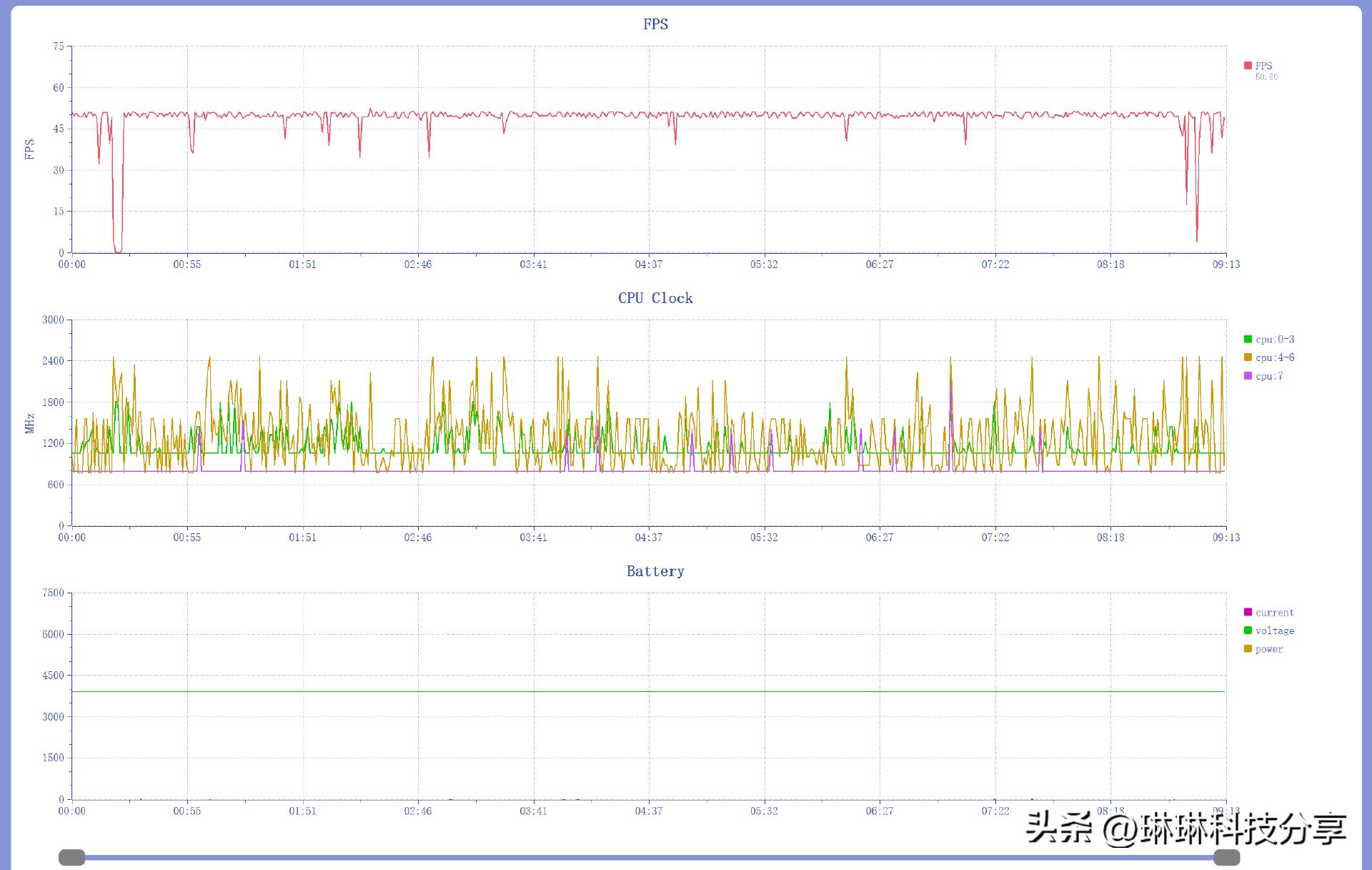Click the 04:37 marker on the FPS time axis
1372x870 pixels.
pyautogui.click(x=649, y=265)
